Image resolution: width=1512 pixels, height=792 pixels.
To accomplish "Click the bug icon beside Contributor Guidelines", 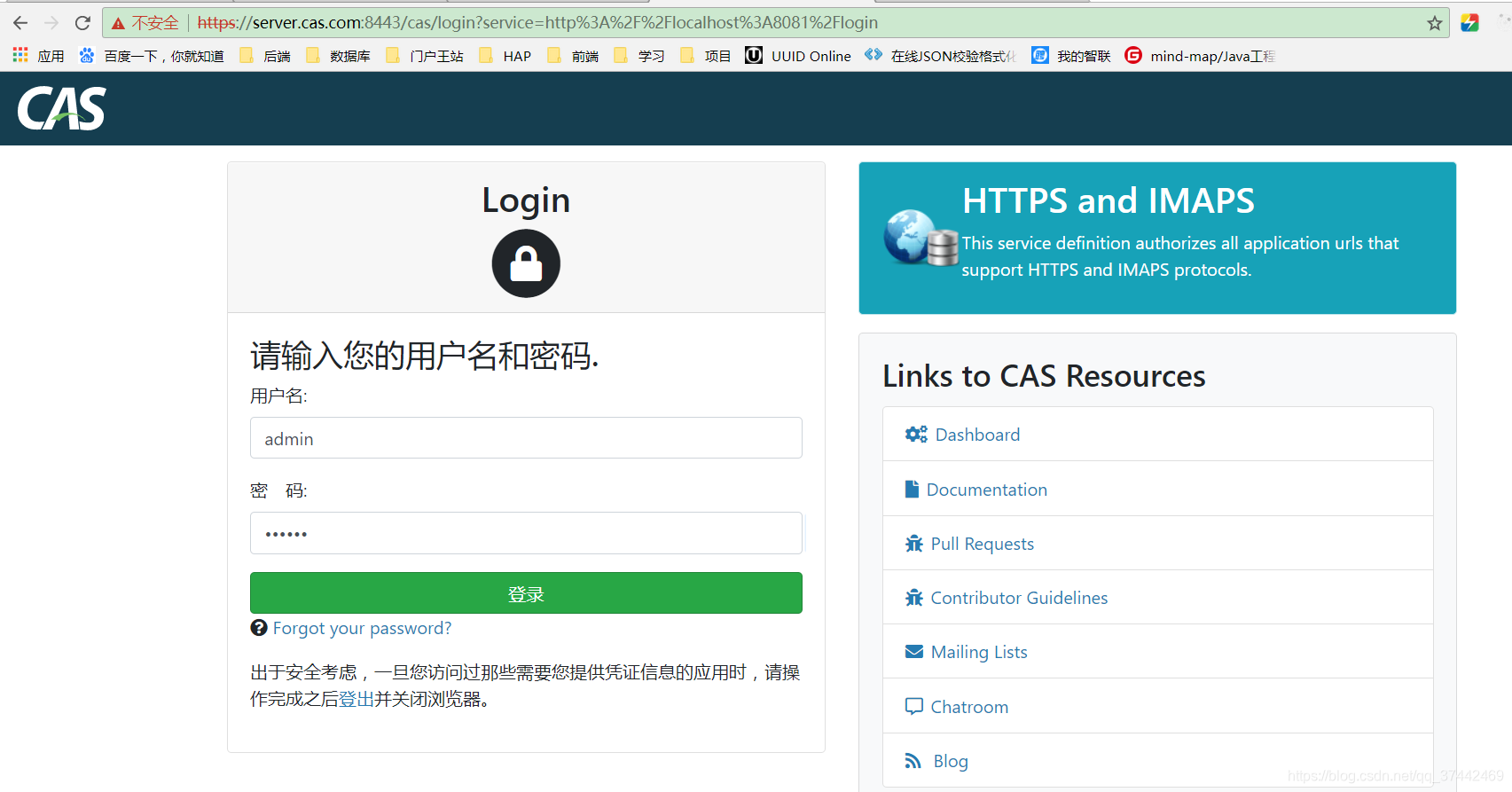I will pos(914,598).
